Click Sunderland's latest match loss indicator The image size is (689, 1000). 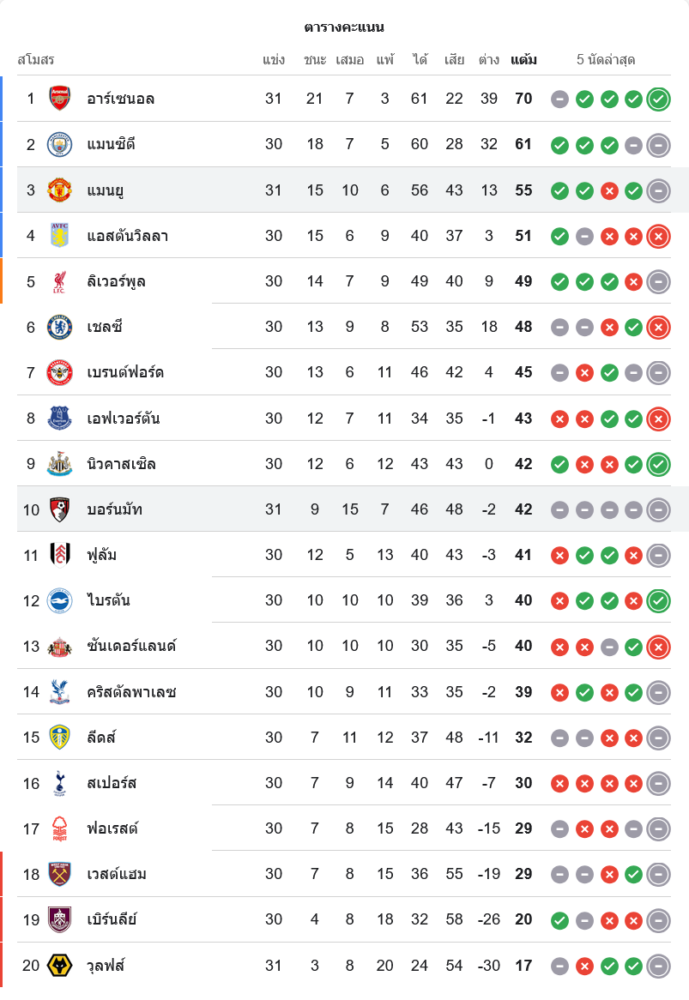tap(658, 647)
